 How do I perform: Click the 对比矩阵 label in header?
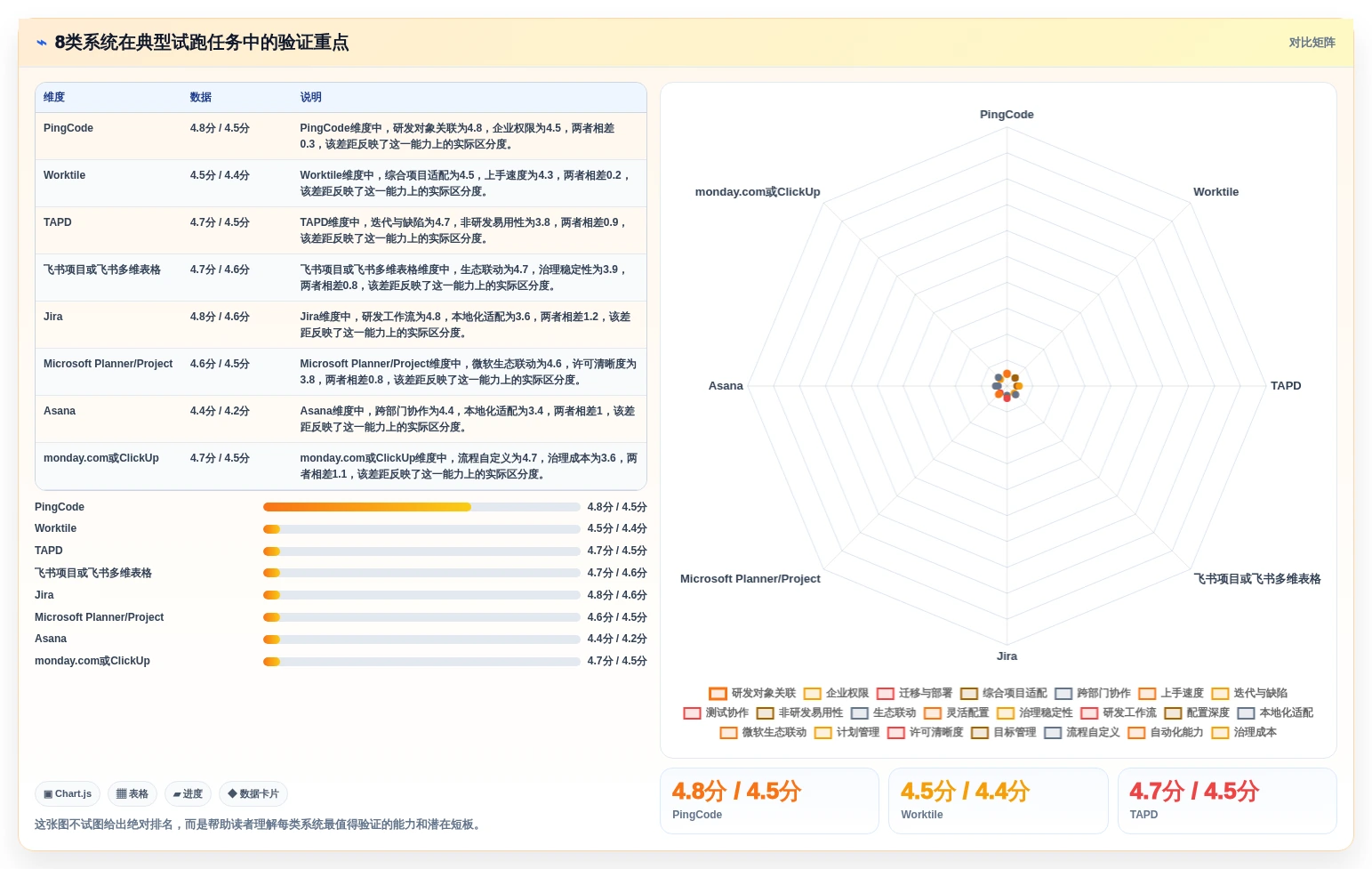pyautogui.click(x=1312, y=43)
